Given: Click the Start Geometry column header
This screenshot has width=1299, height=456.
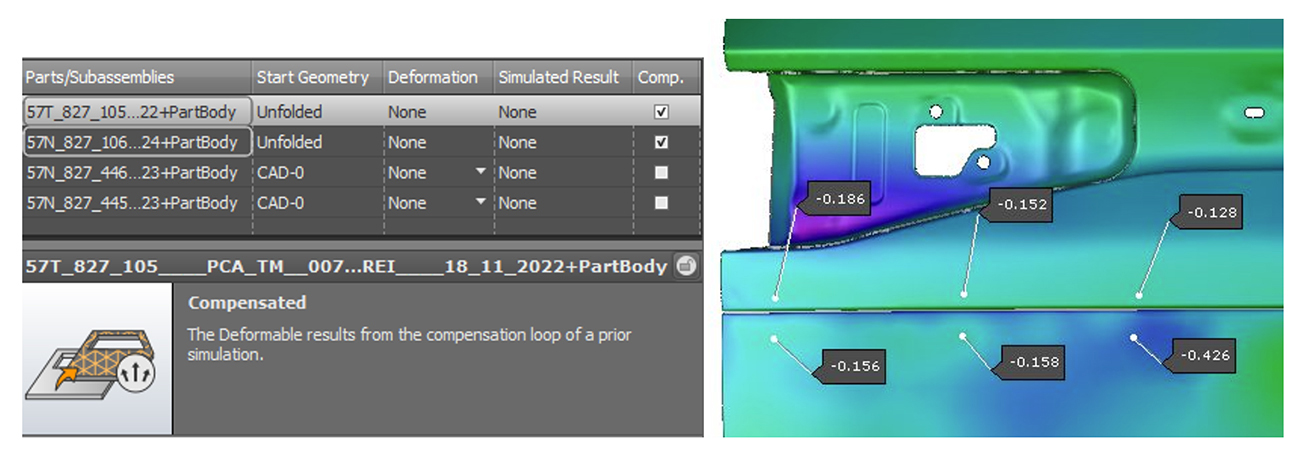Looking at the screenshot, I should (313, 77).
